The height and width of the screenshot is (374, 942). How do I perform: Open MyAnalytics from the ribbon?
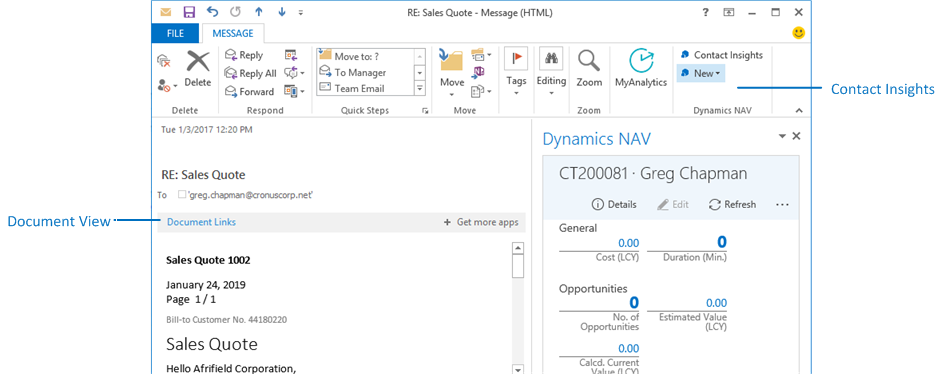pos(640,69)
